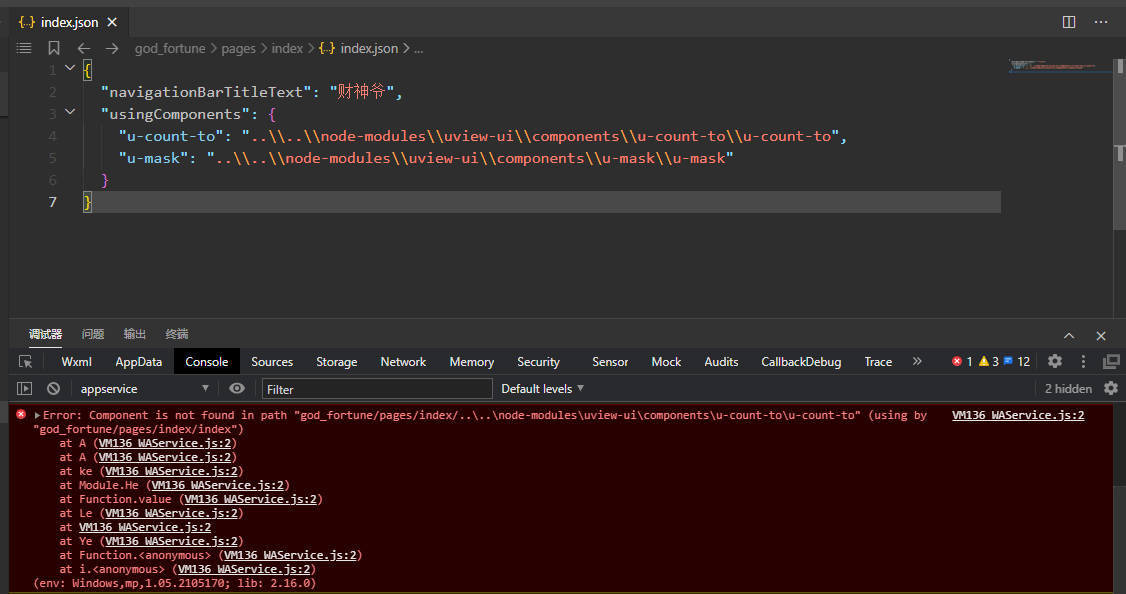Switch to the Network tab
Image resolution: width=1126 pixels, height=594 pixels.
[403, 362]
